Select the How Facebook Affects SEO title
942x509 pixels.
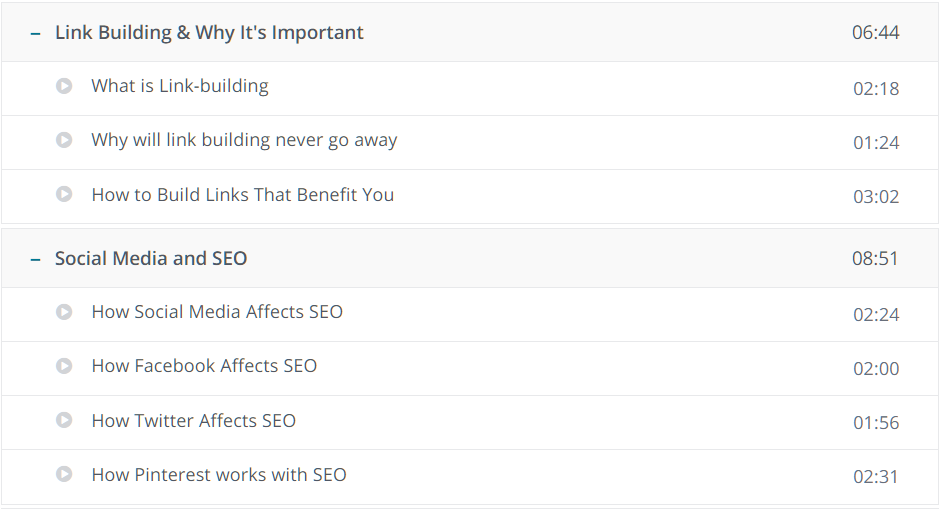(204, 366)
